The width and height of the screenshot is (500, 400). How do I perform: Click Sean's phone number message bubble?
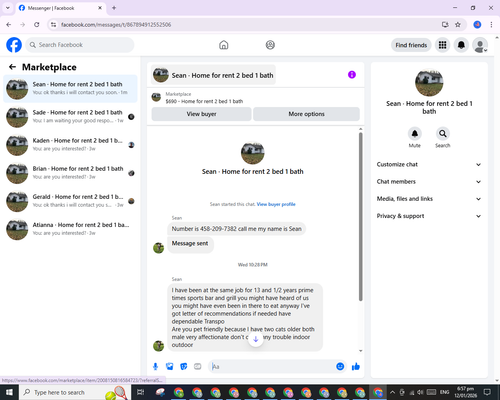[237, 229]
